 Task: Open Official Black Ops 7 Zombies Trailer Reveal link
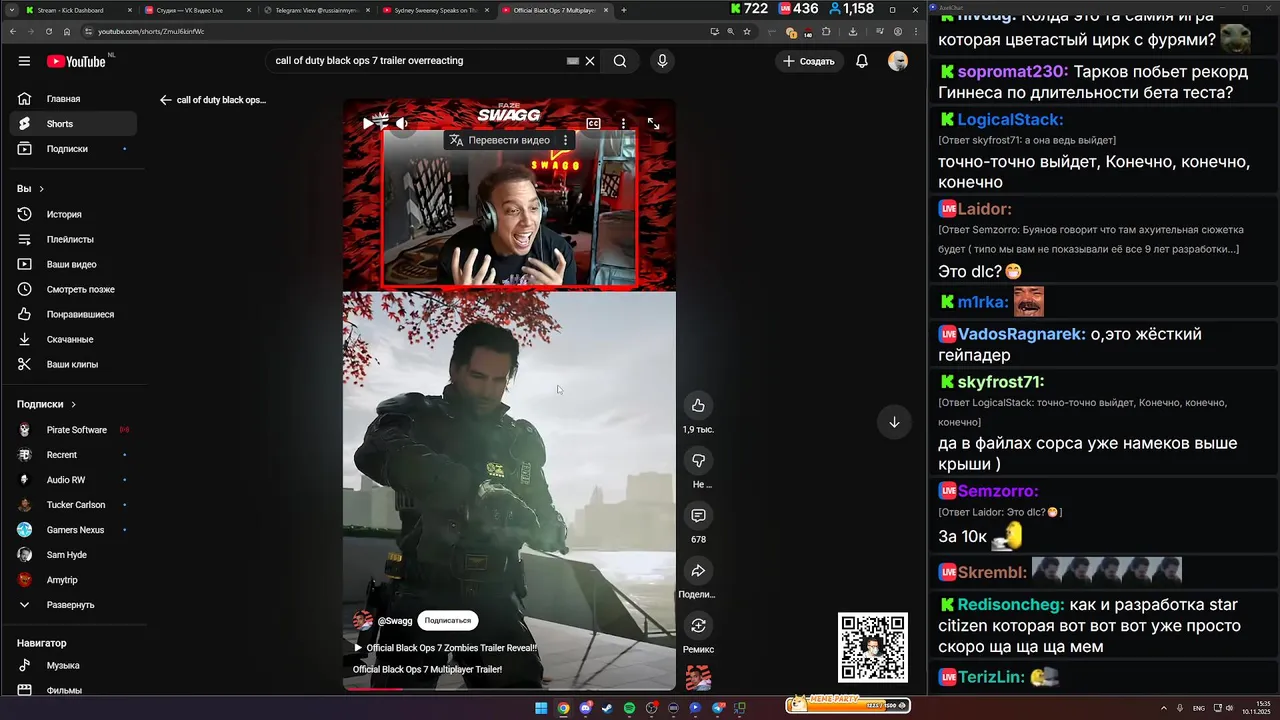445,648
